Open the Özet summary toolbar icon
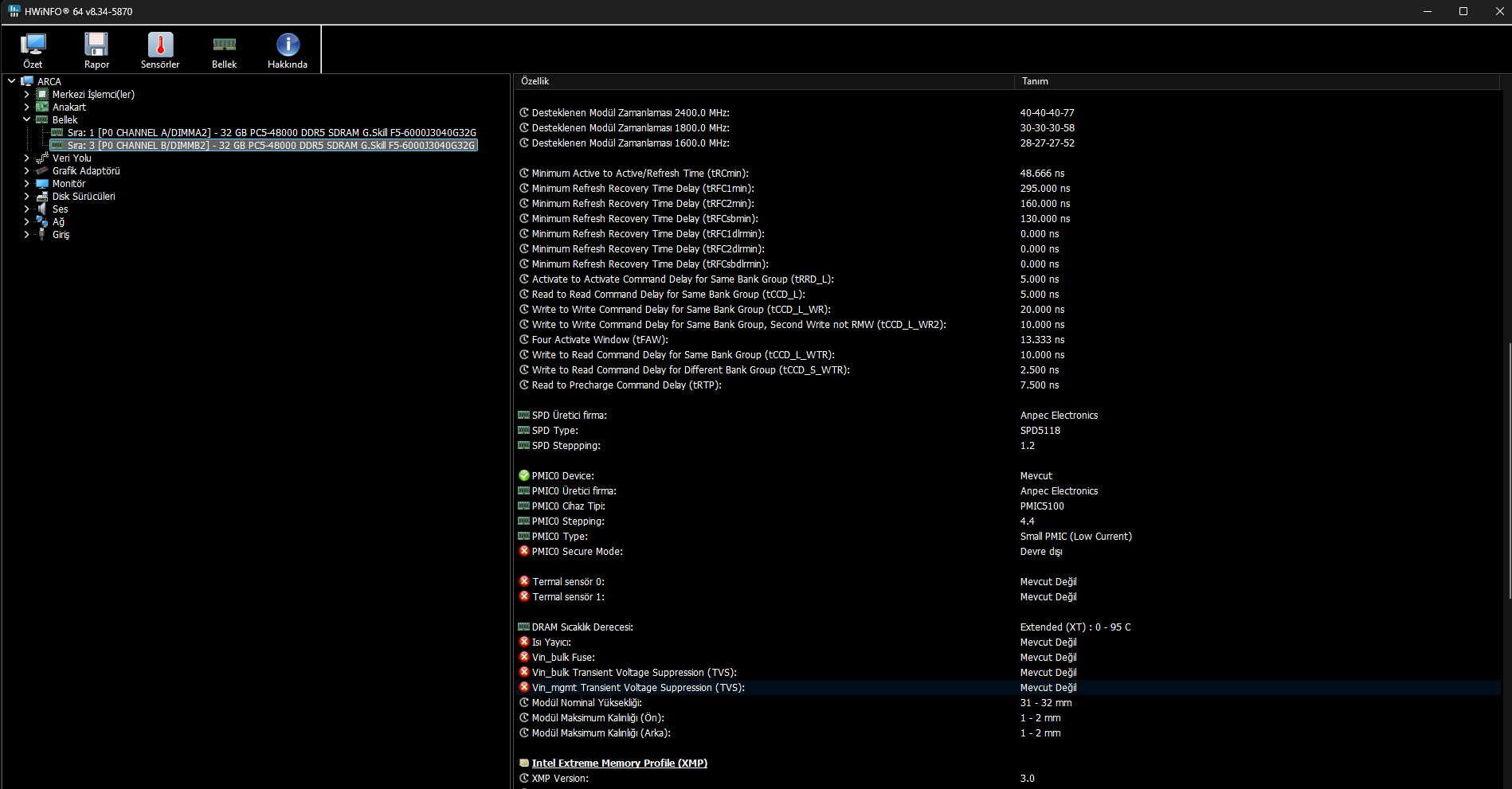Image resolution: width=1512 pixels, height=789 pixels. 33,51
